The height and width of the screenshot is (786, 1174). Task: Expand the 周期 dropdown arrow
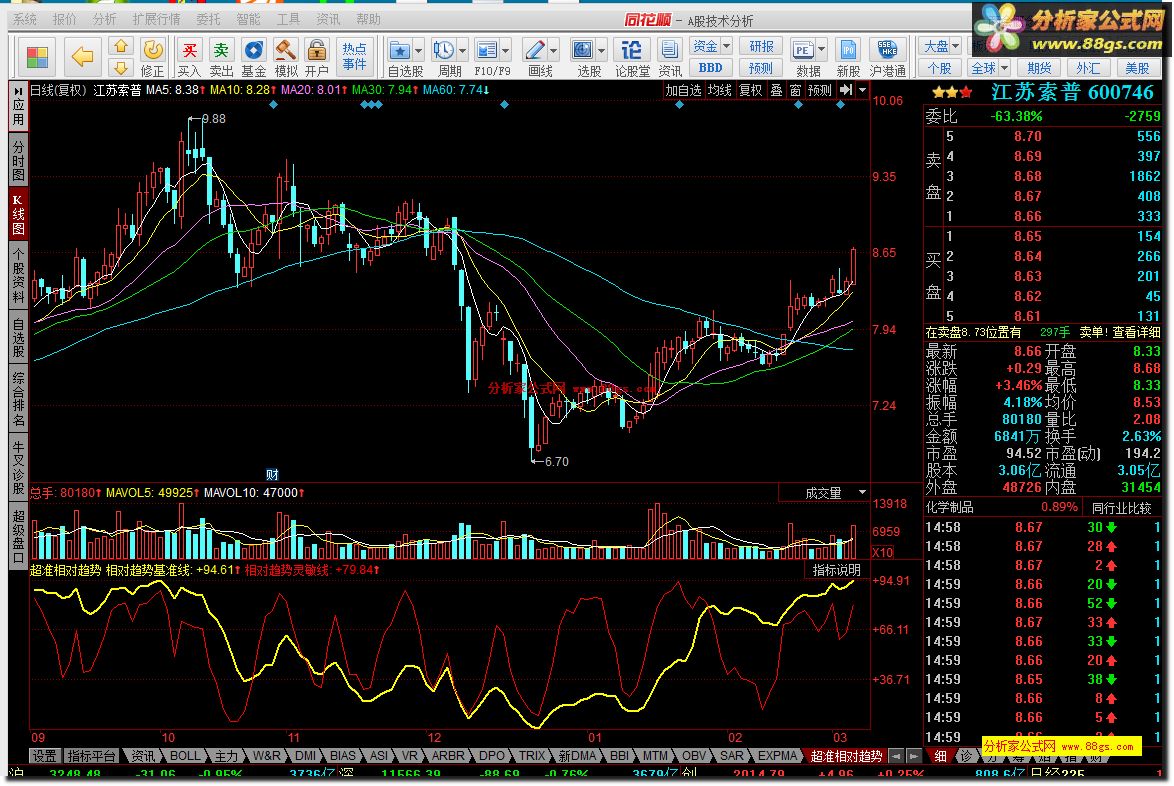click(462, 51)
